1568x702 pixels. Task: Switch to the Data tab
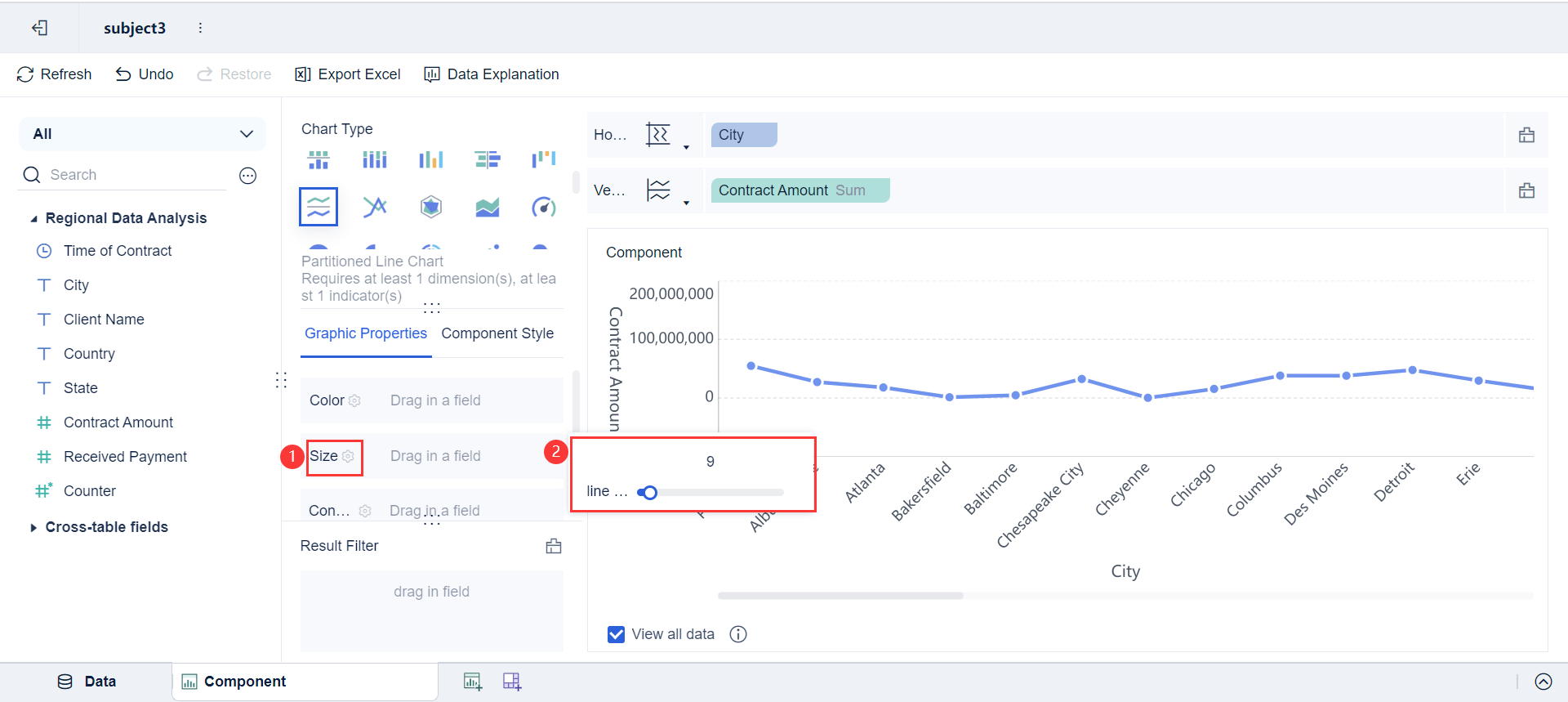pyautogui.click(x=87, y=682)
